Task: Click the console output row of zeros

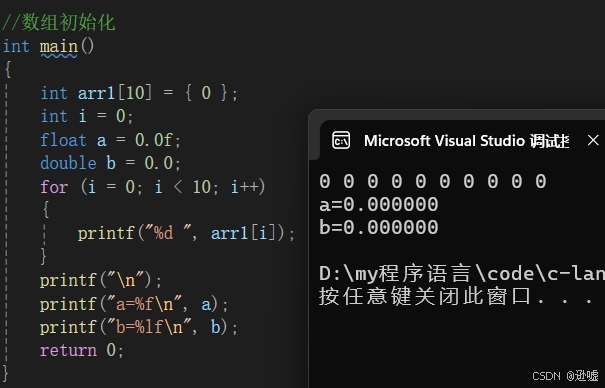Action: [433, 181]
